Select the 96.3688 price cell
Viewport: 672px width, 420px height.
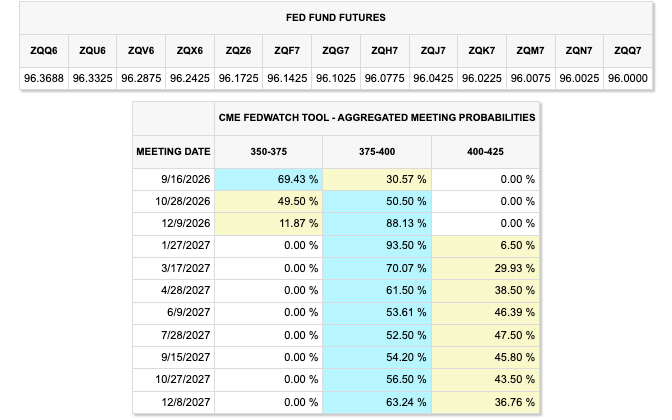[x=44, y=78]
